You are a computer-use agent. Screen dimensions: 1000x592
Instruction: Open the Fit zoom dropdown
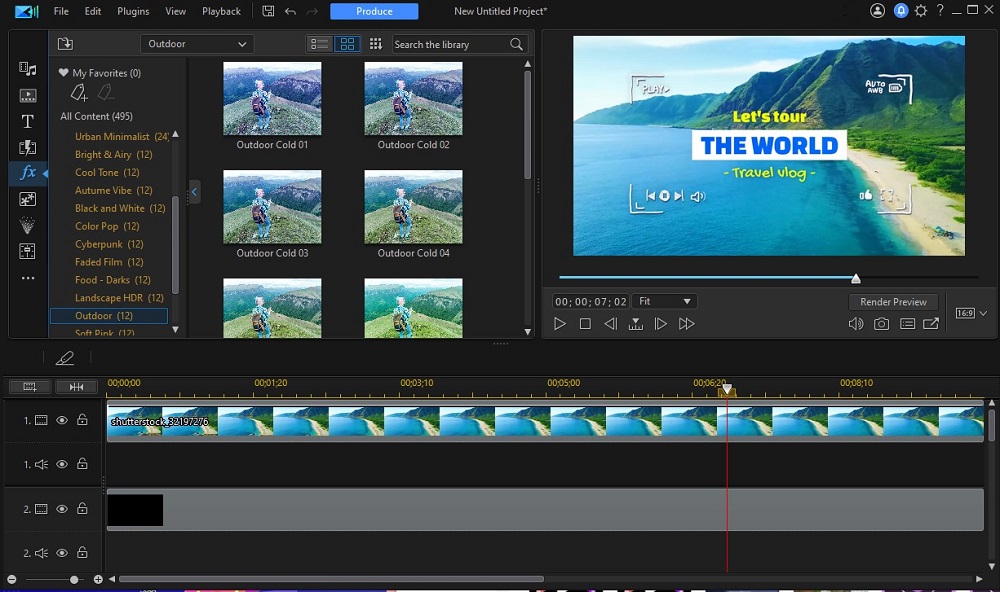[665, 301]
